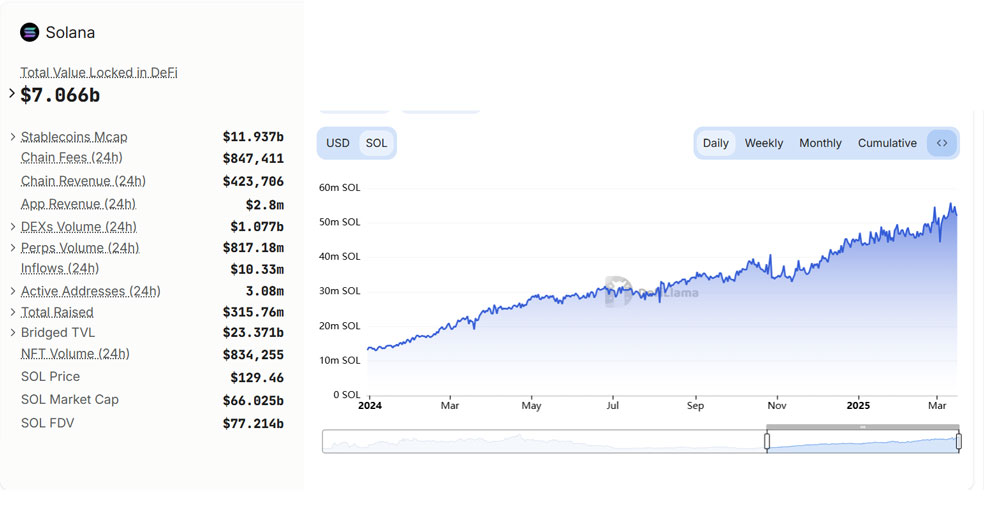Click the $847,411 chain fees value
The image size is (984, 524).
pos(253,158)
